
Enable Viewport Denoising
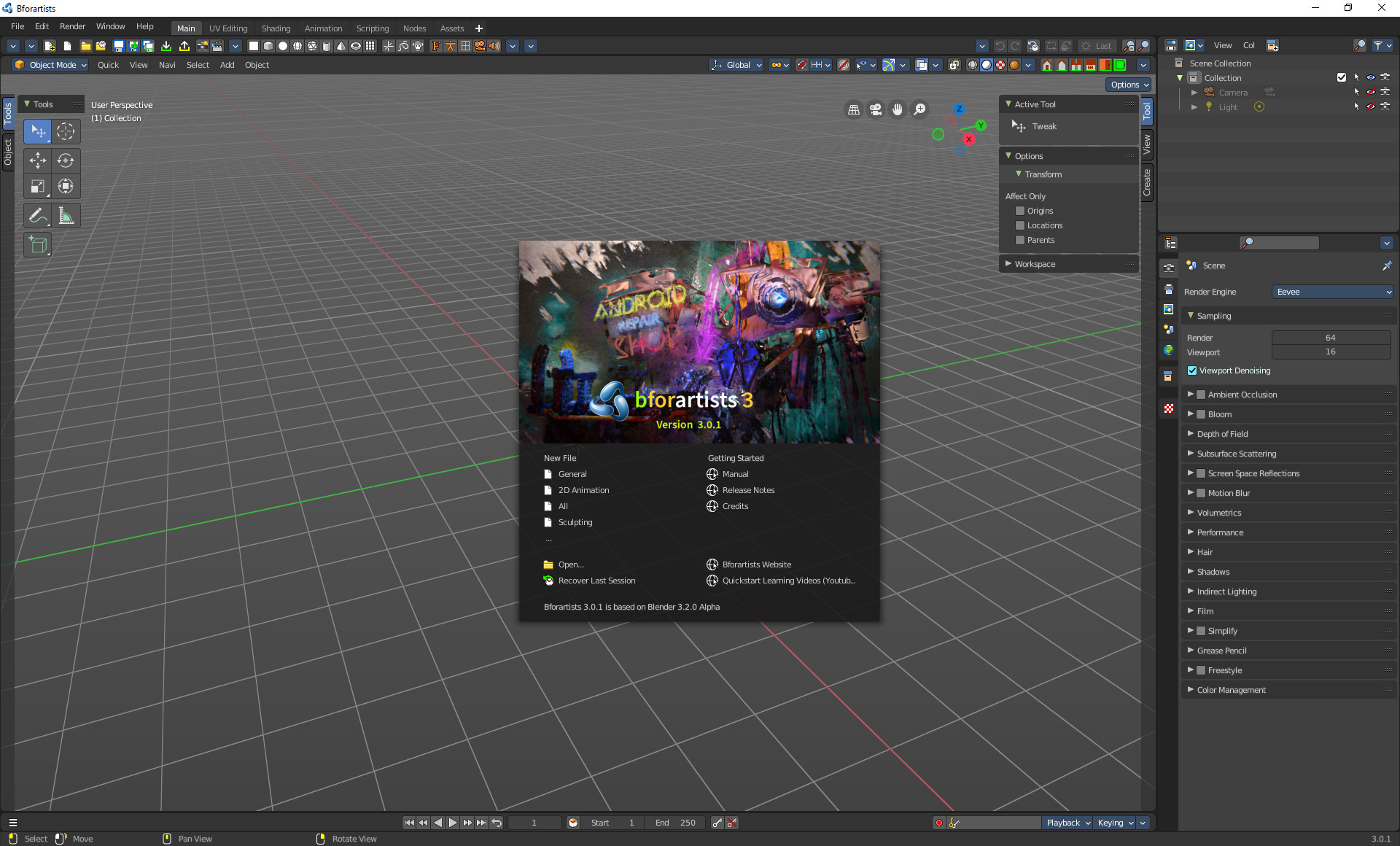[1192, 370]
